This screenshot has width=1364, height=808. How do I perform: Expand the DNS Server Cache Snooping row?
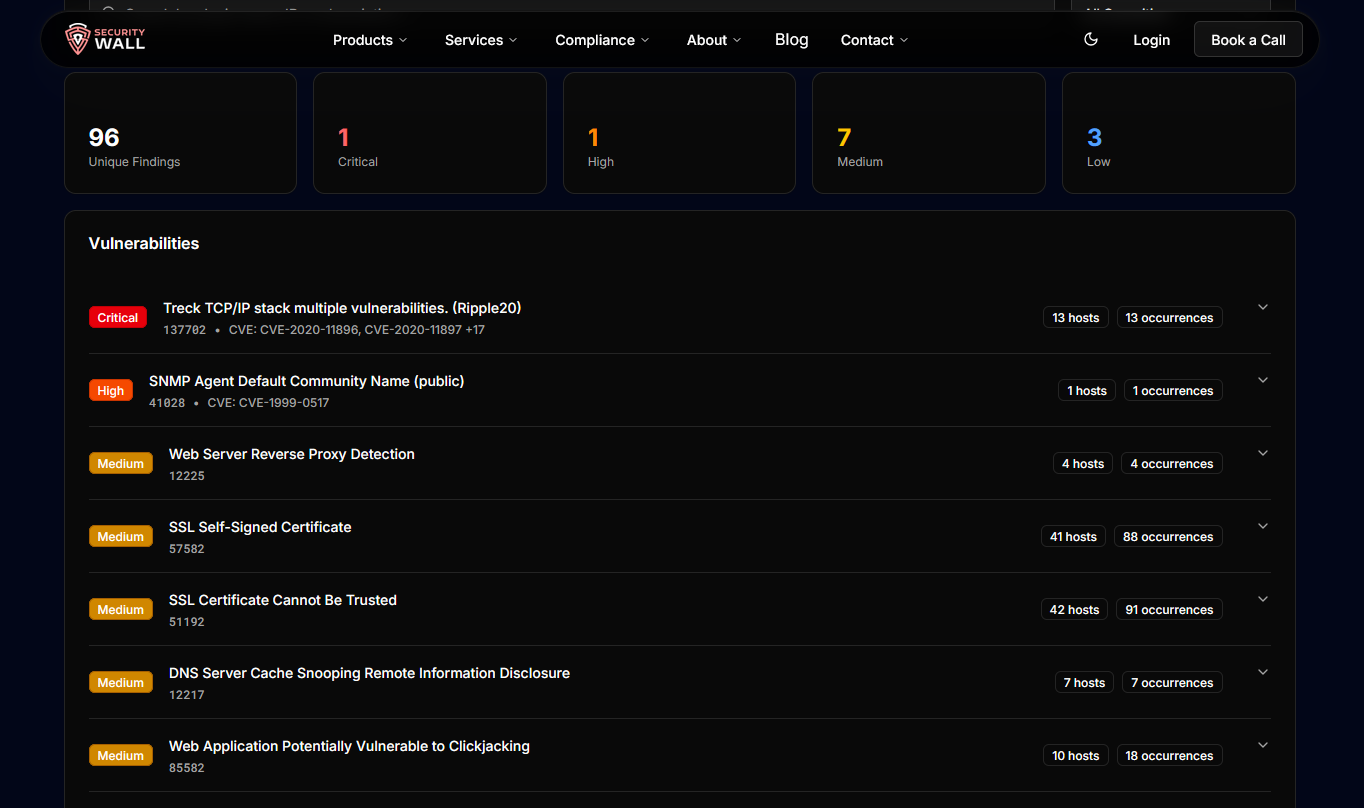[x=1262, y=672]
